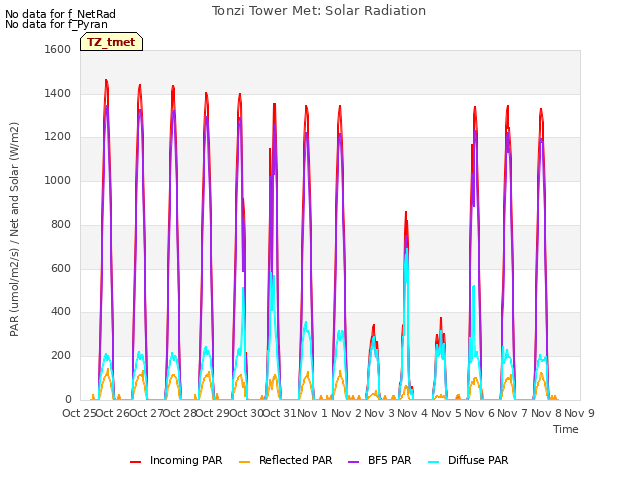Click the Nov 4 x-axis date label

413,413
